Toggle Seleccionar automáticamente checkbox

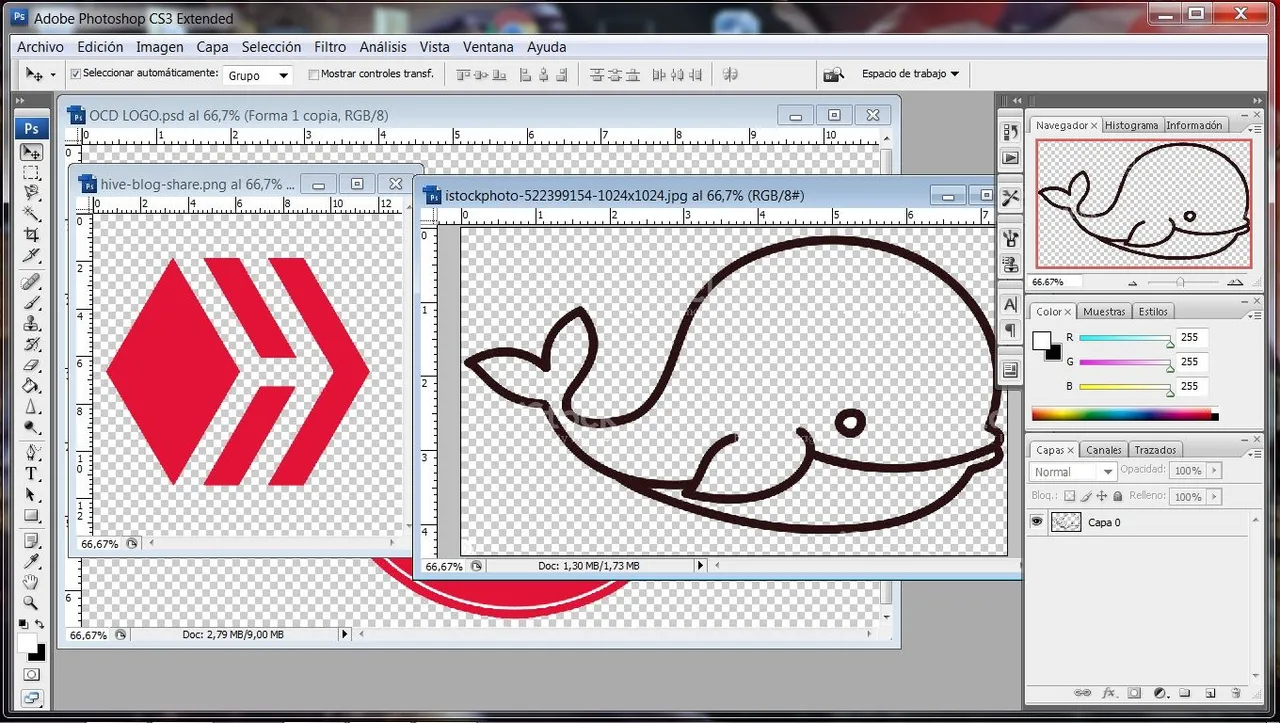(75, 74)
